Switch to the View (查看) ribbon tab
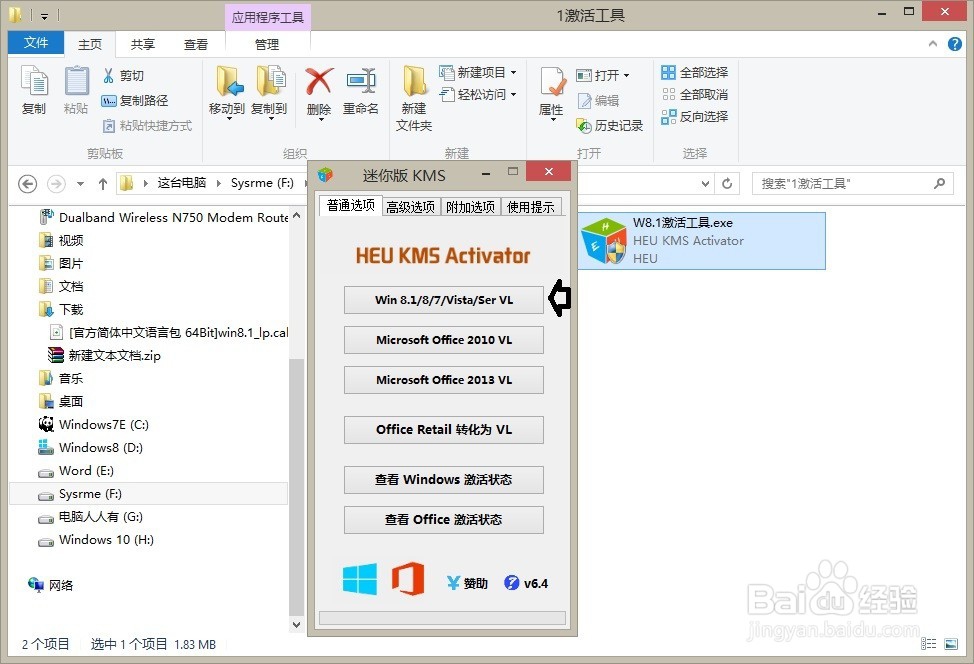The image size is (974, 664). (196, 44)
